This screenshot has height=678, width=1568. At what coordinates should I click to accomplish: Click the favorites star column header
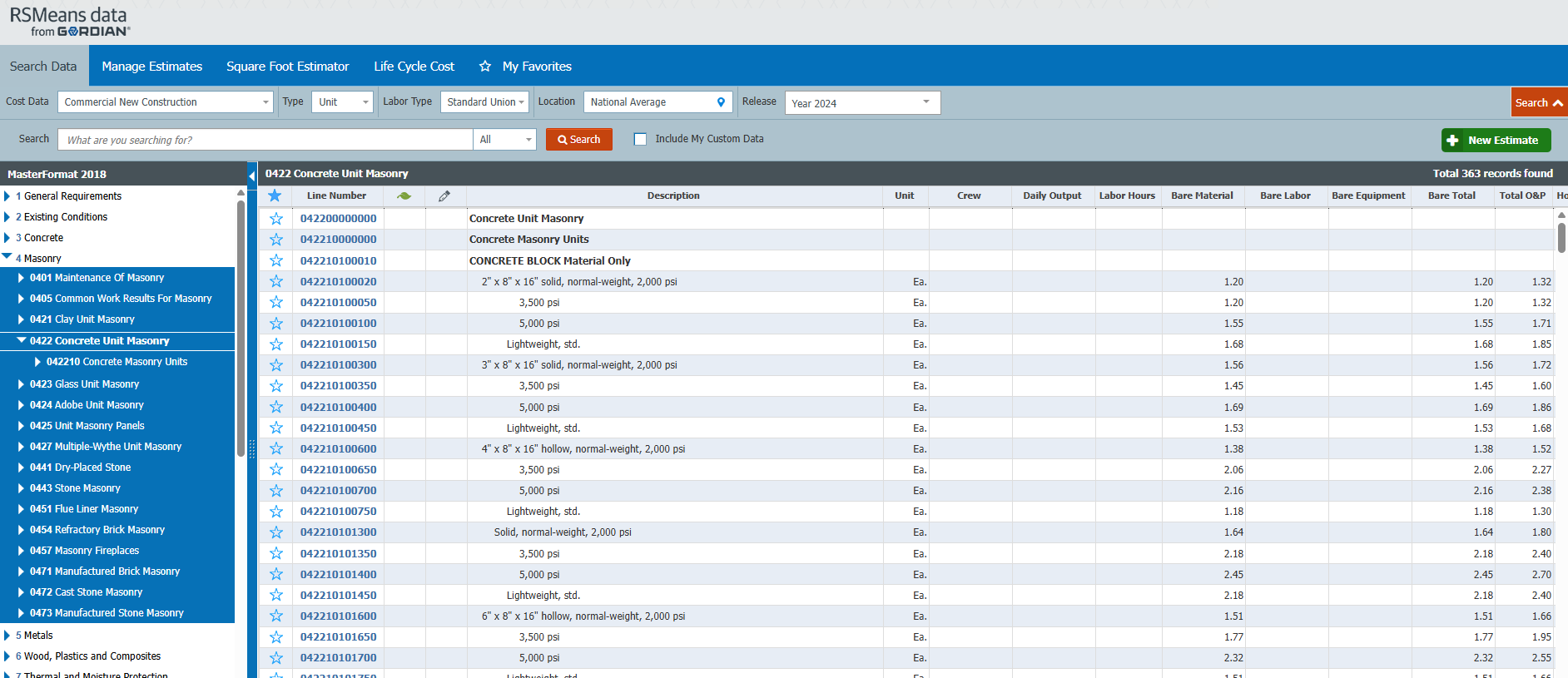pos(275,195)
